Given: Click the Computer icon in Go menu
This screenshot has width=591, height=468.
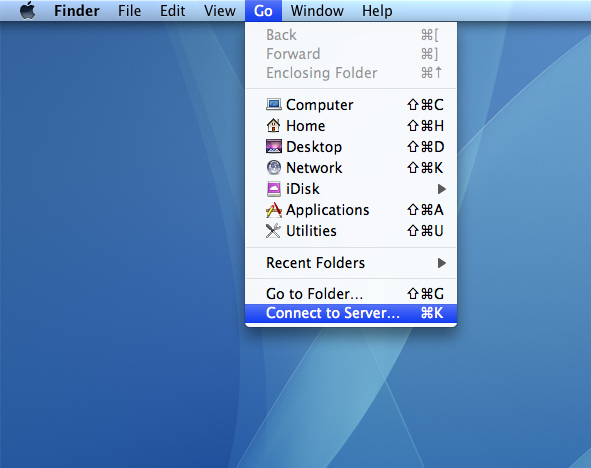Looking at the screenshot, I should click(274, 104).
